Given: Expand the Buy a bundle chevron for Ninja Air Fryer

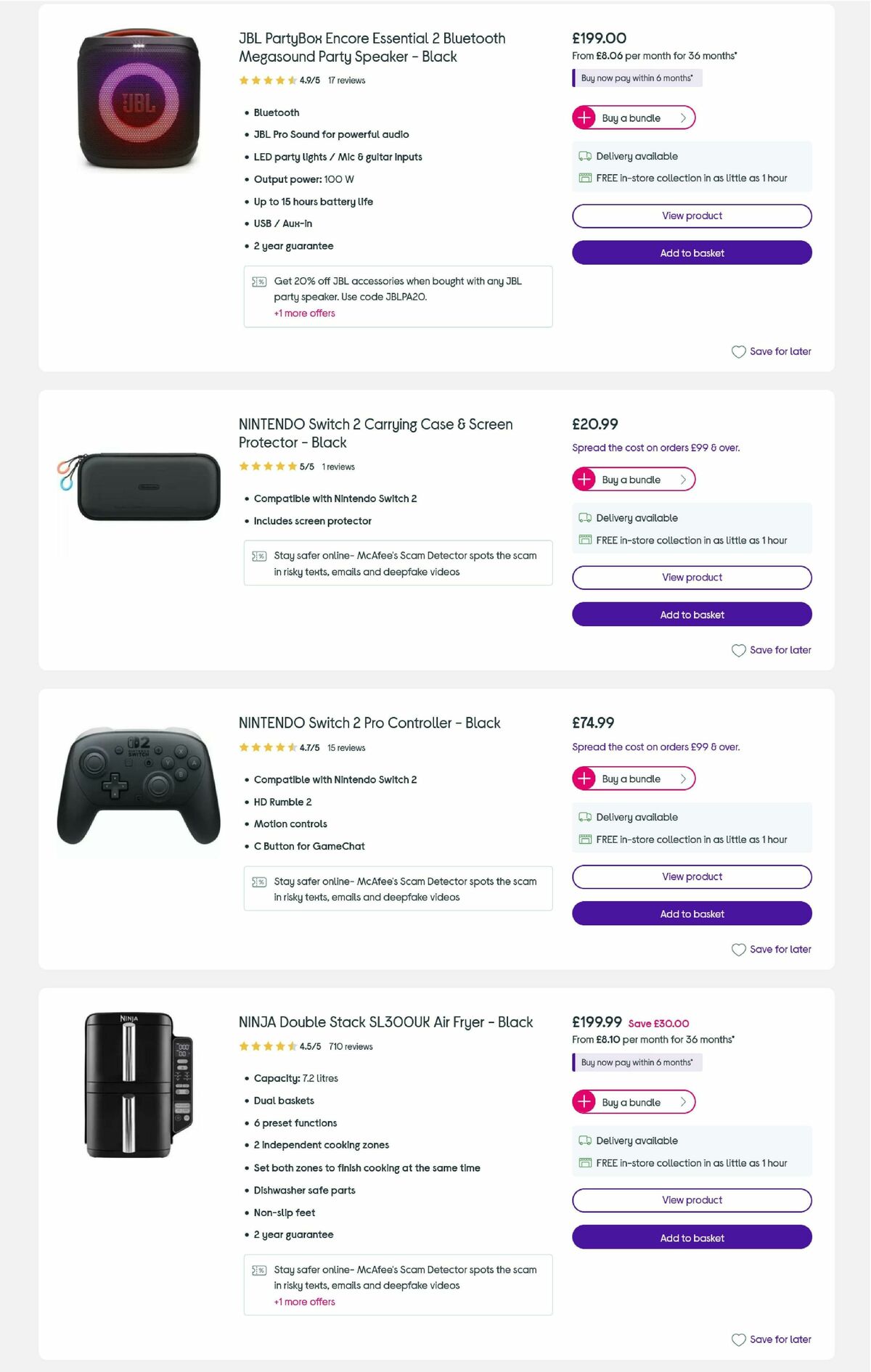Looking at the screenshot, I should click(x=682, y=1102).
